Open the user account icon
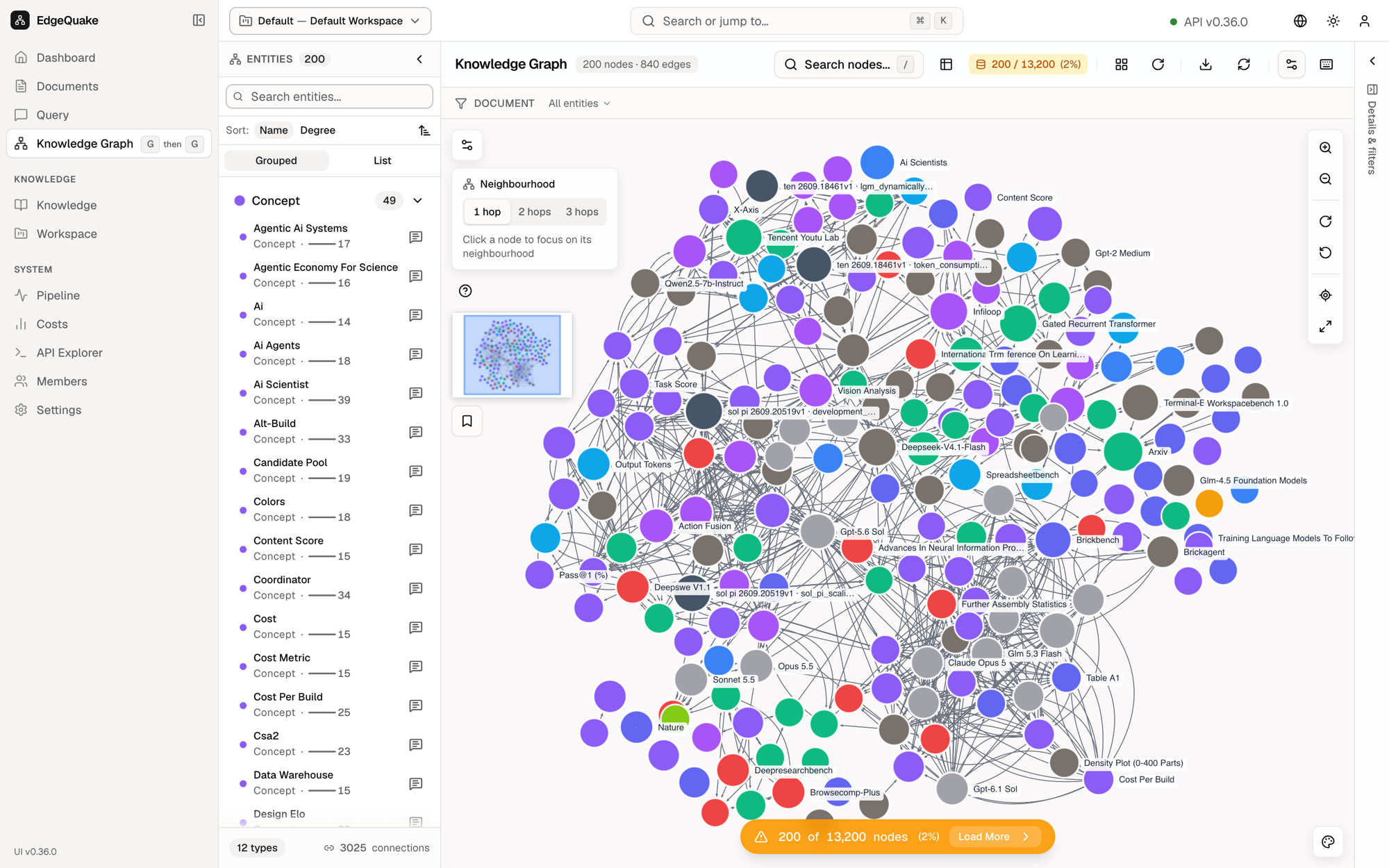The image size is (1389, 868). (x=1364, y=21)
